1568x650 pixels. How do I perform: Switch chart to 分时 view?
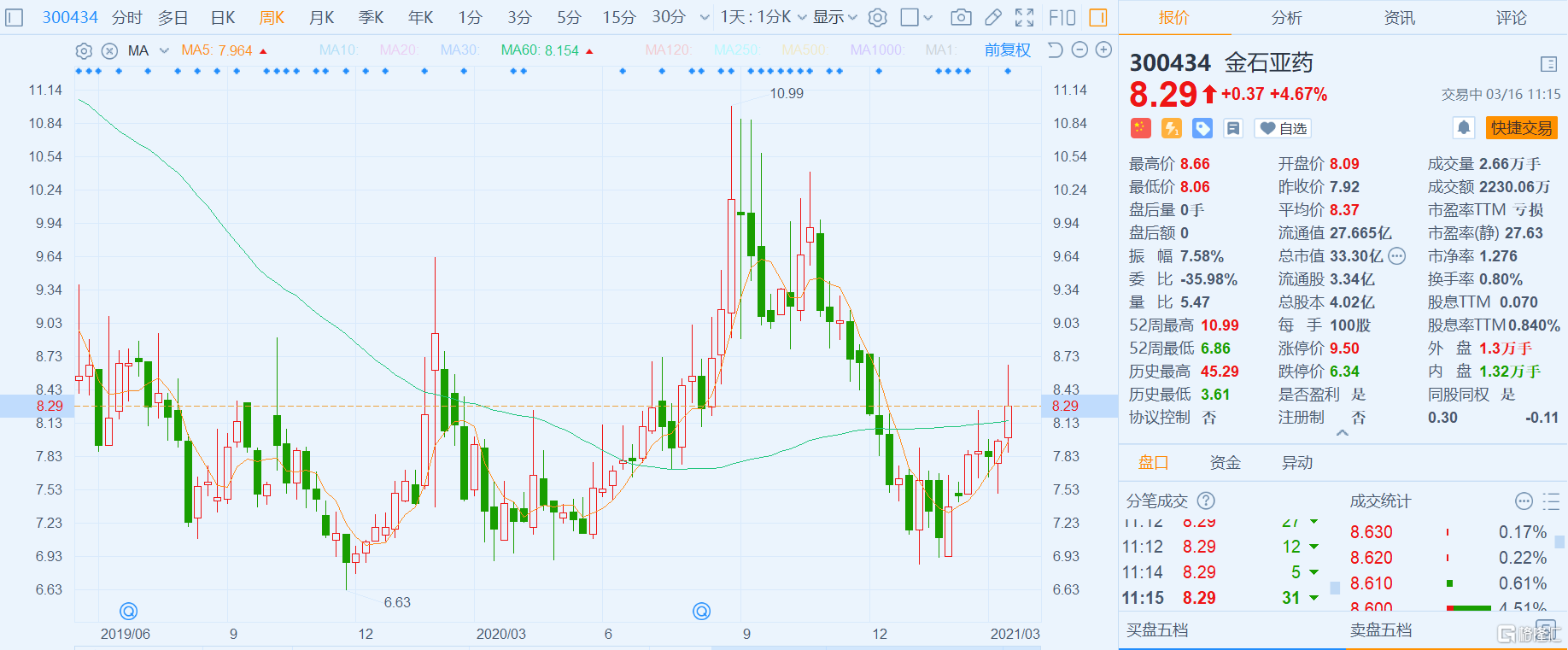click(126, 17)
